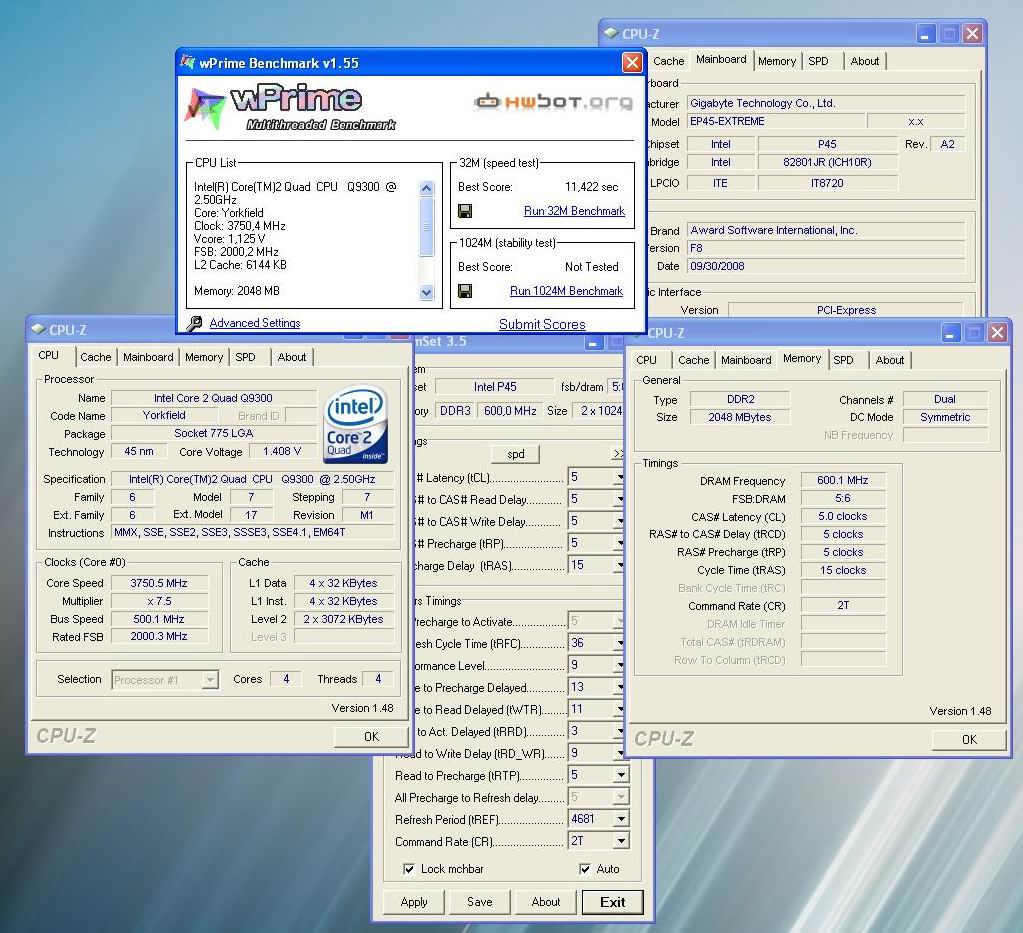Click About button in MemSet
This screenshot has width=1023, height=933.
pyautogui.click(x=545, y=902)
